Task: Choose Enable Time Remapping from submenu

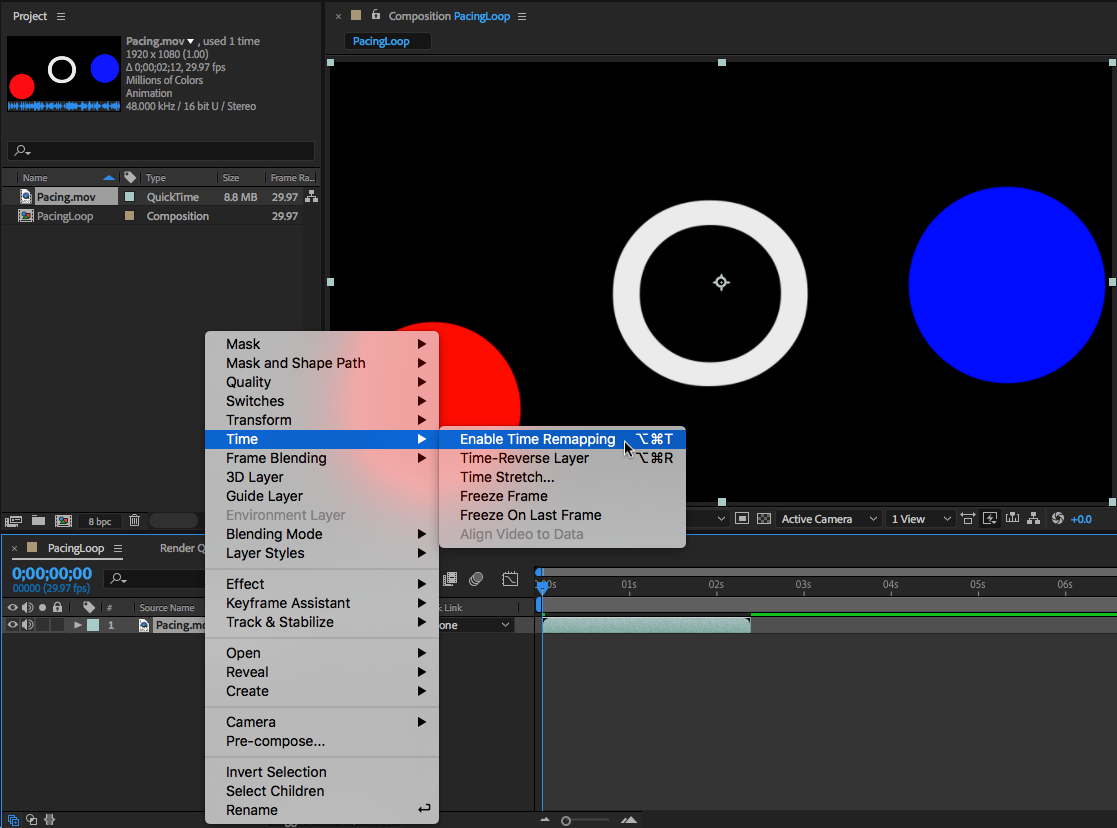Action: (537, 439)
